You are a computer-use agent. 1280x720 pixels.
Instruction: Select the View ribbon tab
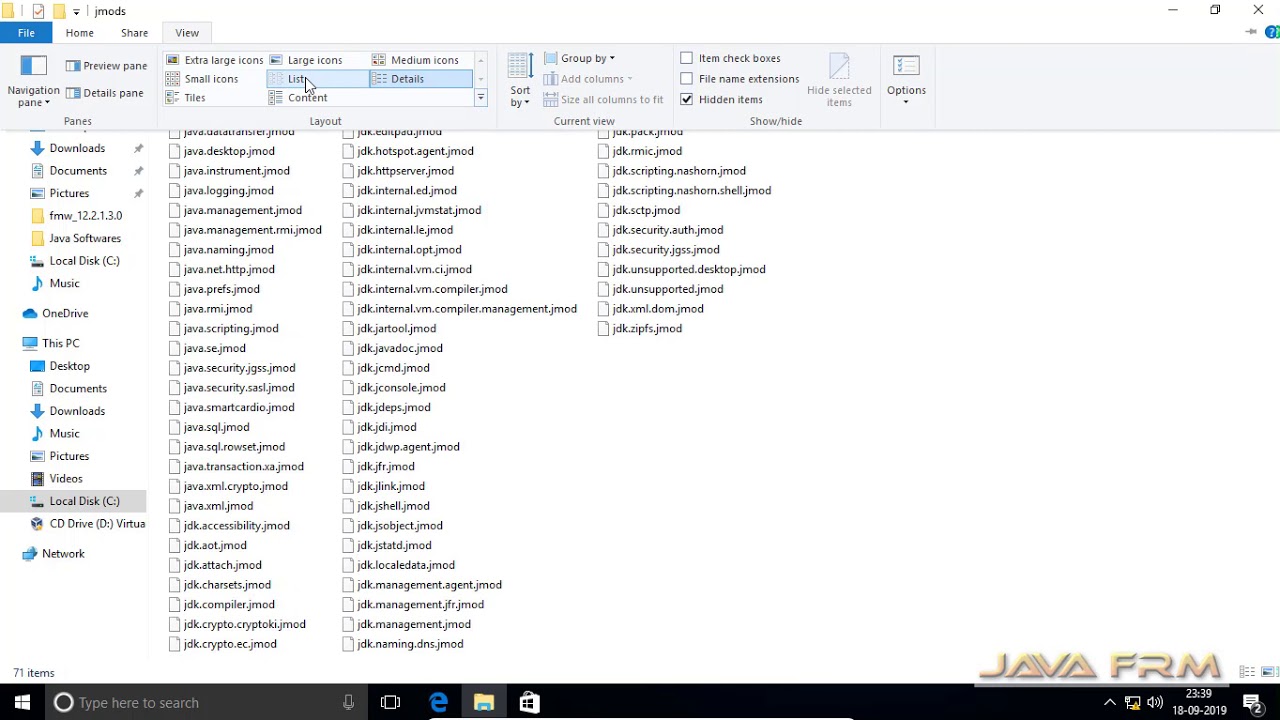point(187,33)
